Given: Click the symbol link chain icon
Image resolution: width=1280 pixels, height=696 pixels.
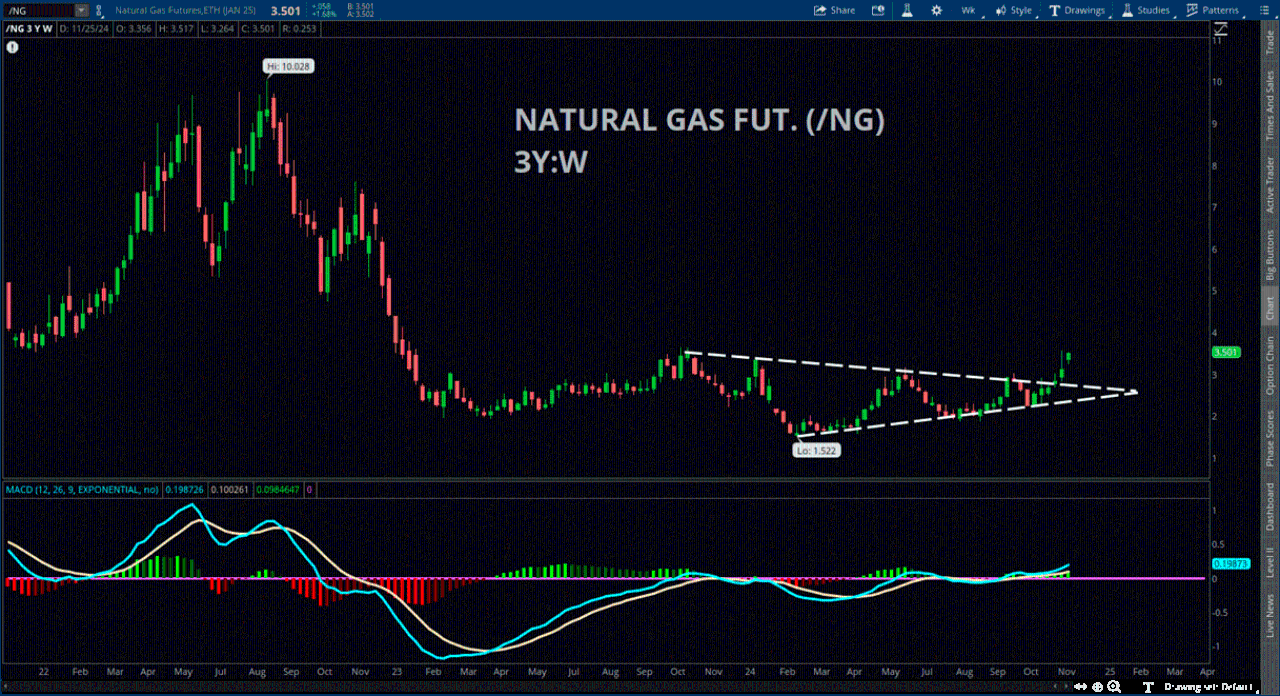Looking at the screenshot, I should click(x=100, y=11).
